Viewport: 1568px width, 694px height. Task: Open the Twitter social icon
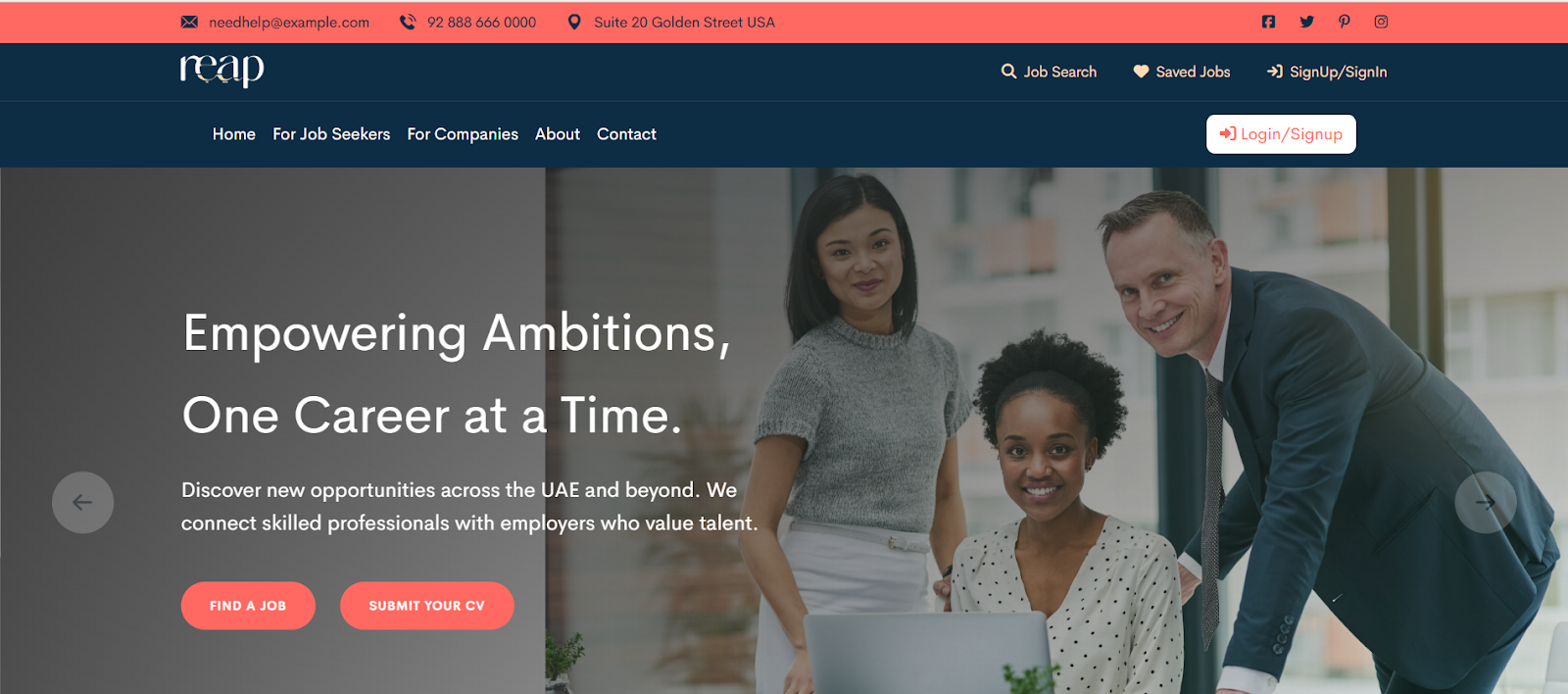(1306, 22)
